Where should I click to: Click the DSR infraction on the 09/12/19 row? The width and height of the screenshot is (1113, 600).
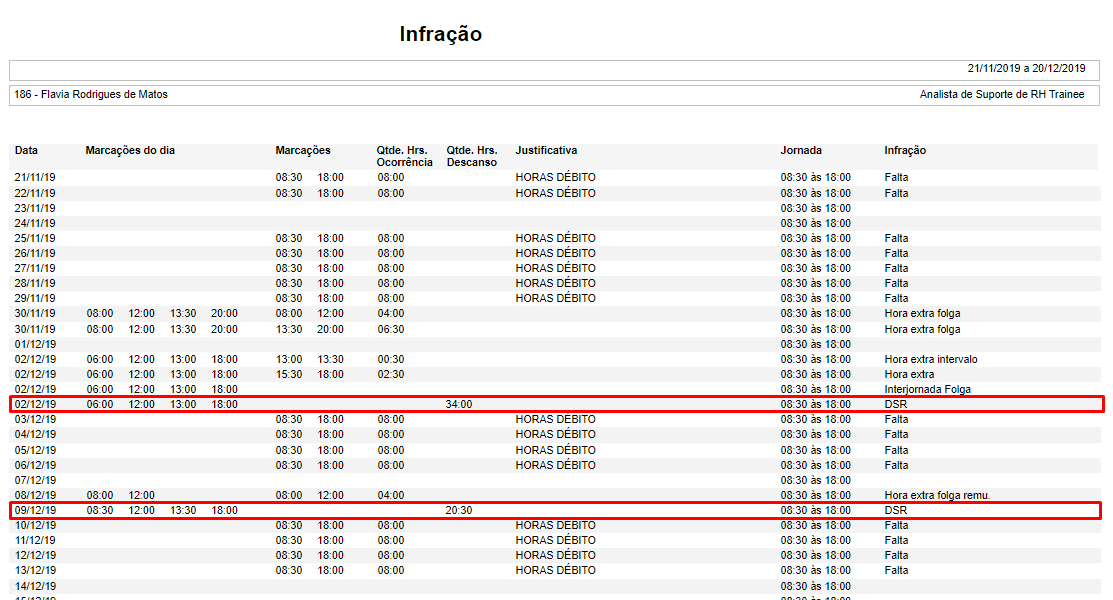[896, 510]
